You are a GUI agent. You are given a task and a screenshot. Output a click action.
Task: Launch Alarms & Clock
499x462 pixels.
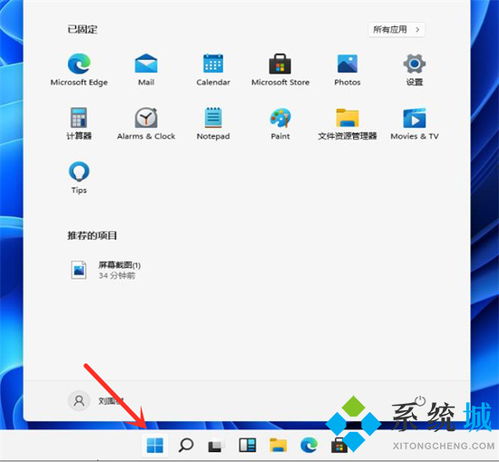coord(146,123)
